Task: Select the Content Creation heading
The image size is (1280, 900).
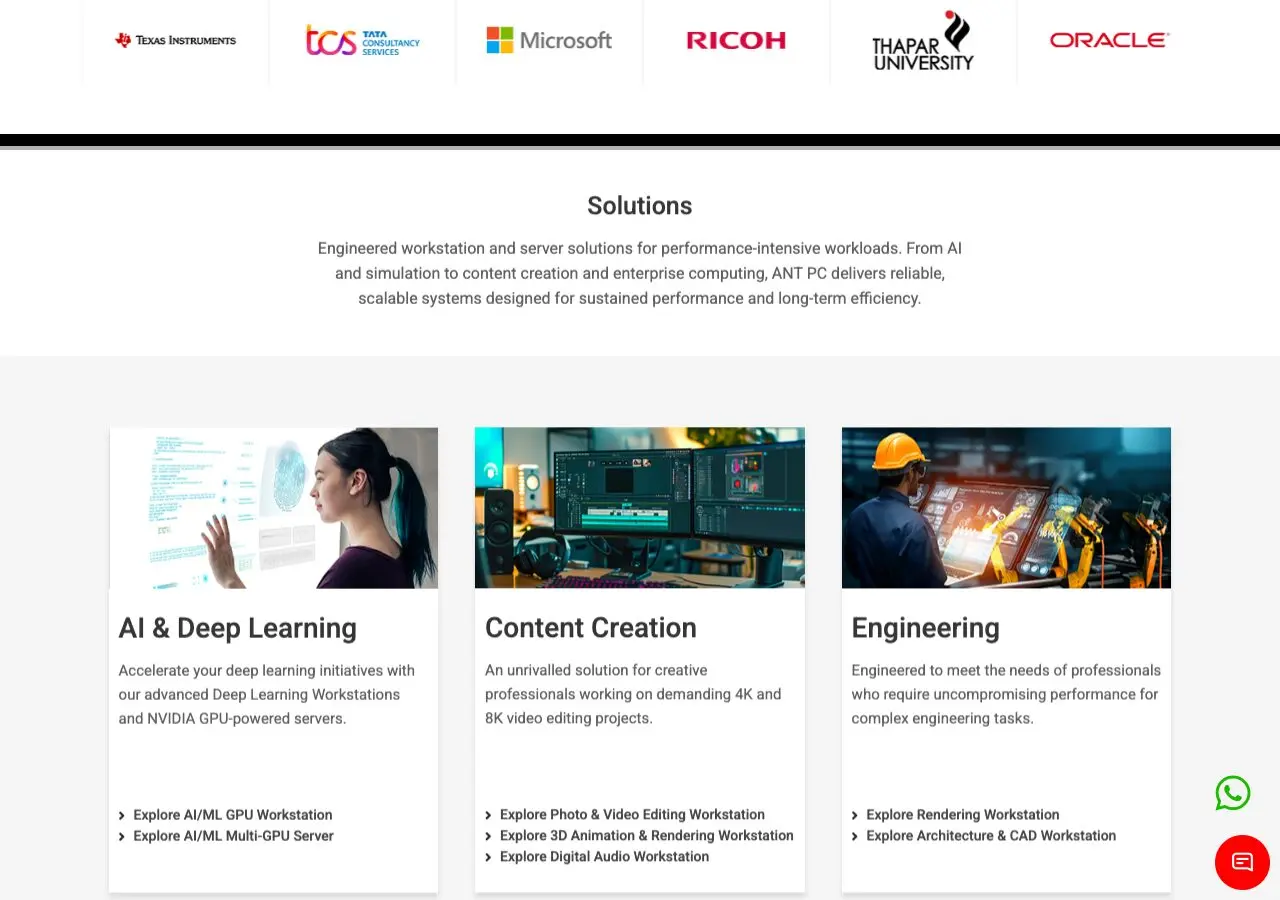Action: pos(591,628)
